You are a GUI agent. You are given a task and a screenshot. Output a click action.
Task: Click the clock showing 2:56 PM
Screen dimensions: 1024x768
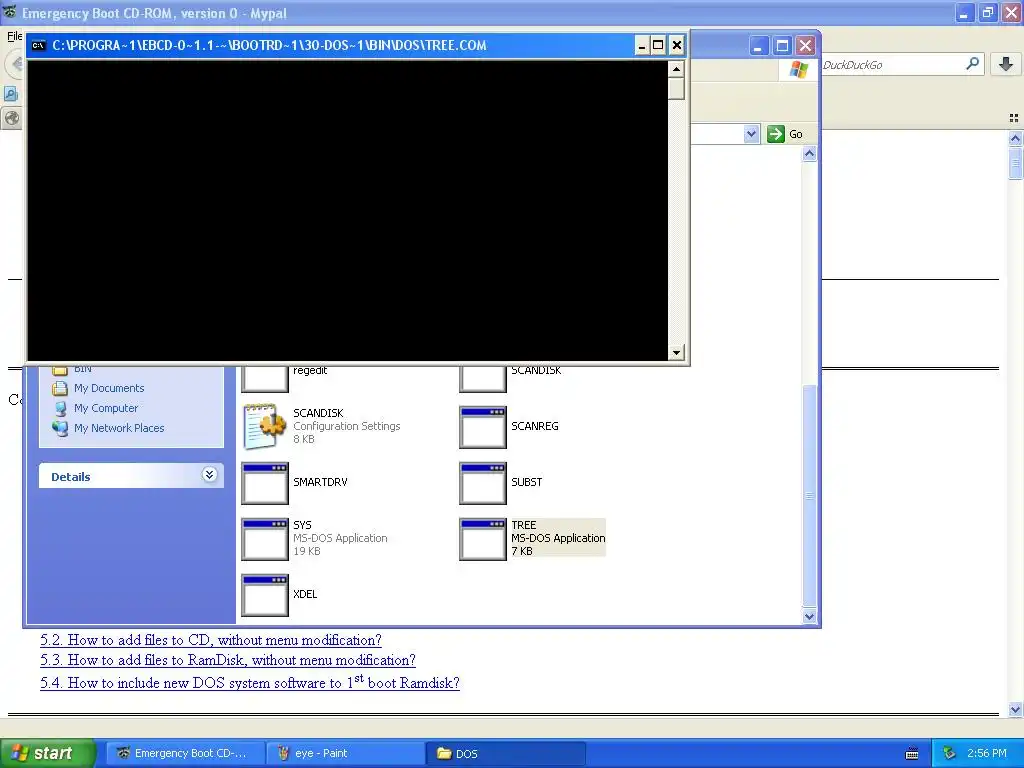tap(987, 754)
